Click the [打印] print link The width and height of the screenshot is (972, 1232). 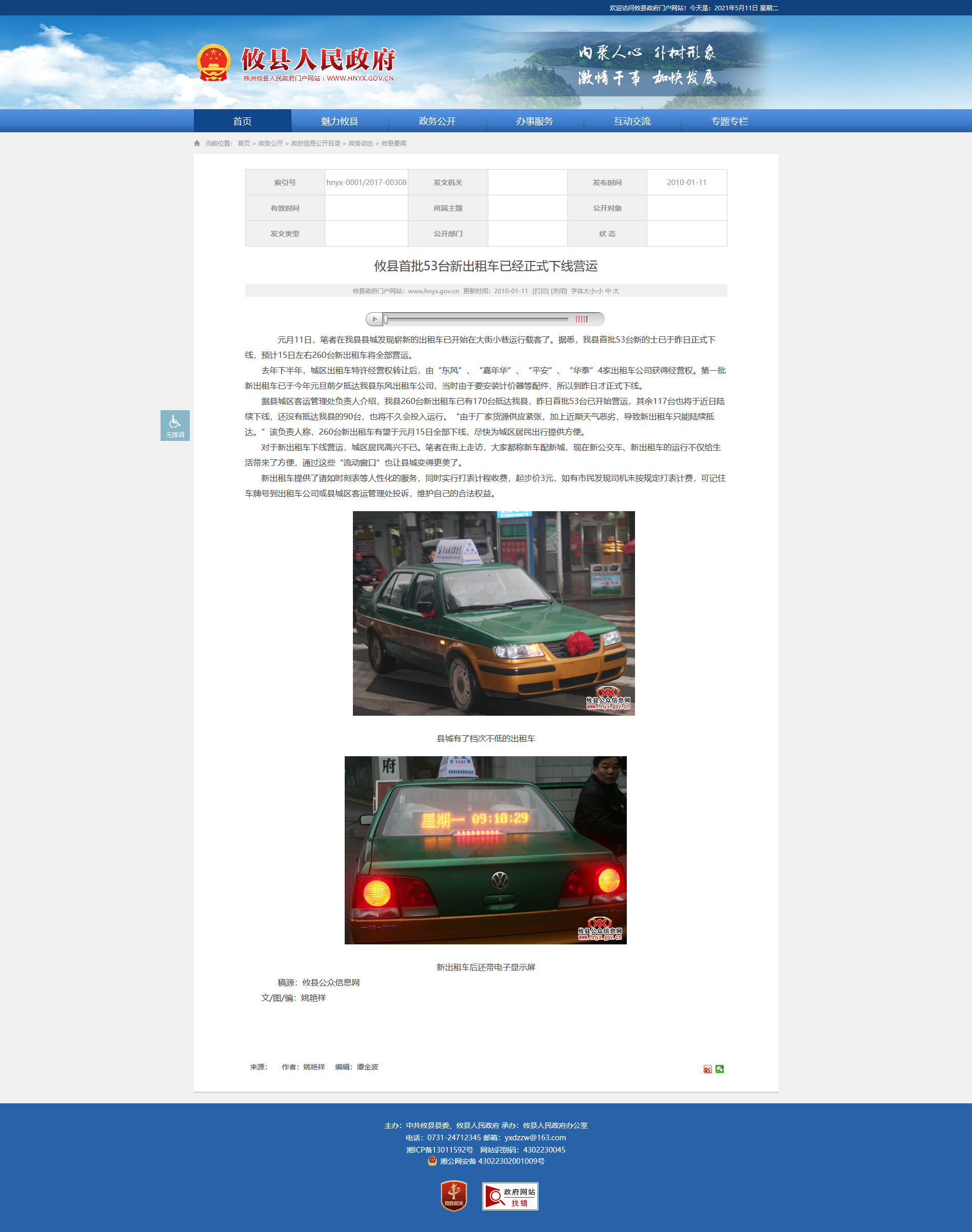point(540,291)
